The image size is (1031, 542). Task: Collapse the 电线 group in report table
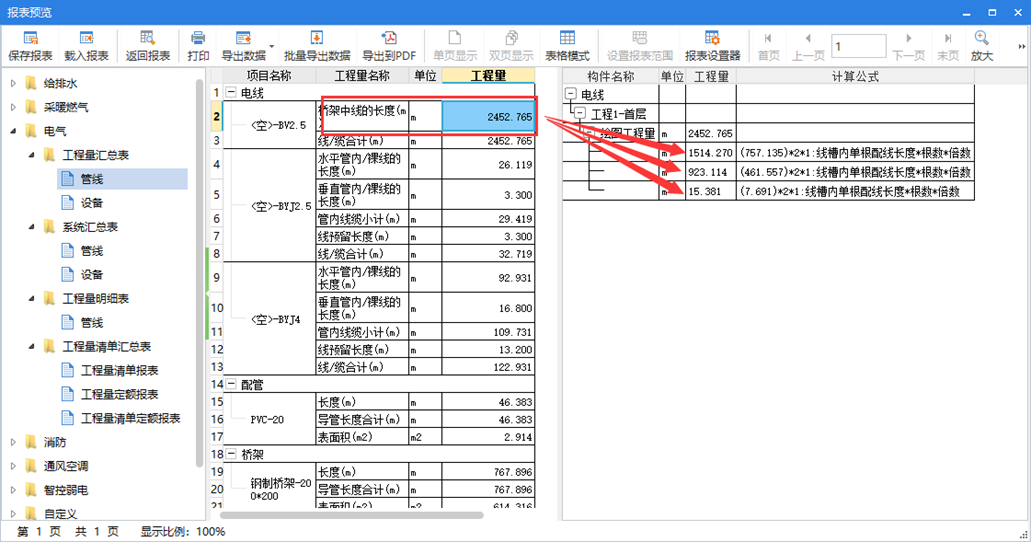[x=232, y=93]
